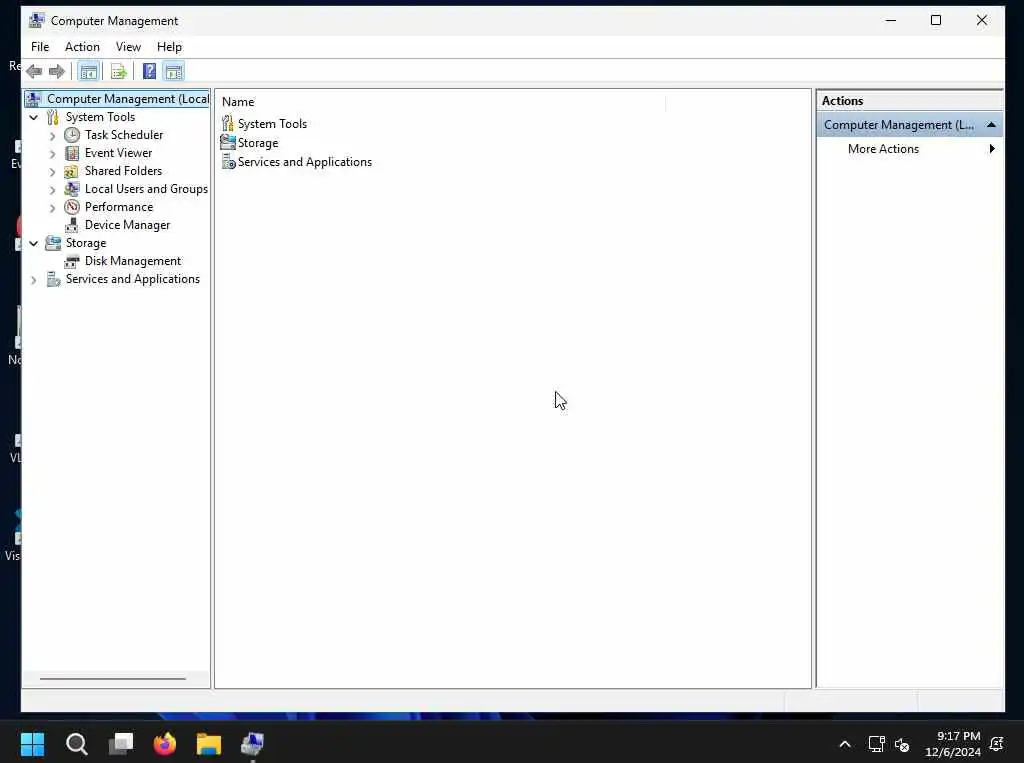Open the notifications tray icon
The width and height of the screenshot is (1024, 763).
997,744
